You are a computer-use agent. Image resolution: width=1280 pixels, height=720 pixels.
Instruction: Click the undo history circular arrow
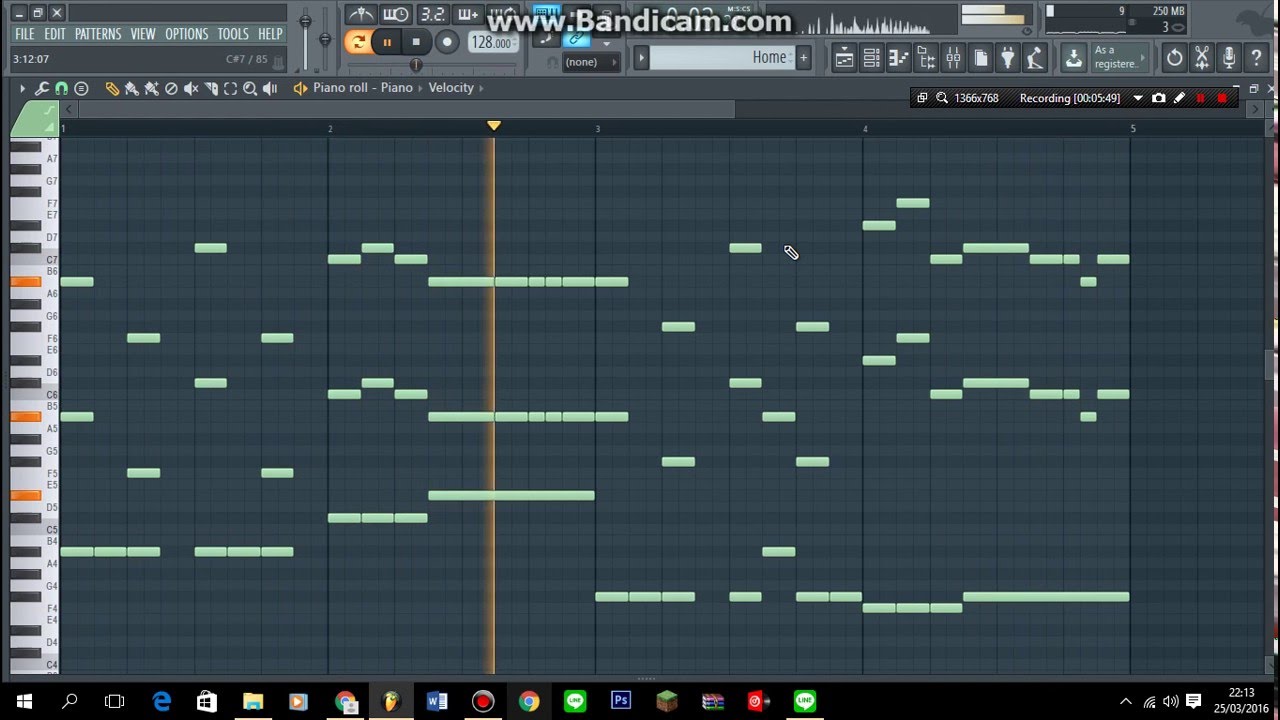tap(1175, 58)
